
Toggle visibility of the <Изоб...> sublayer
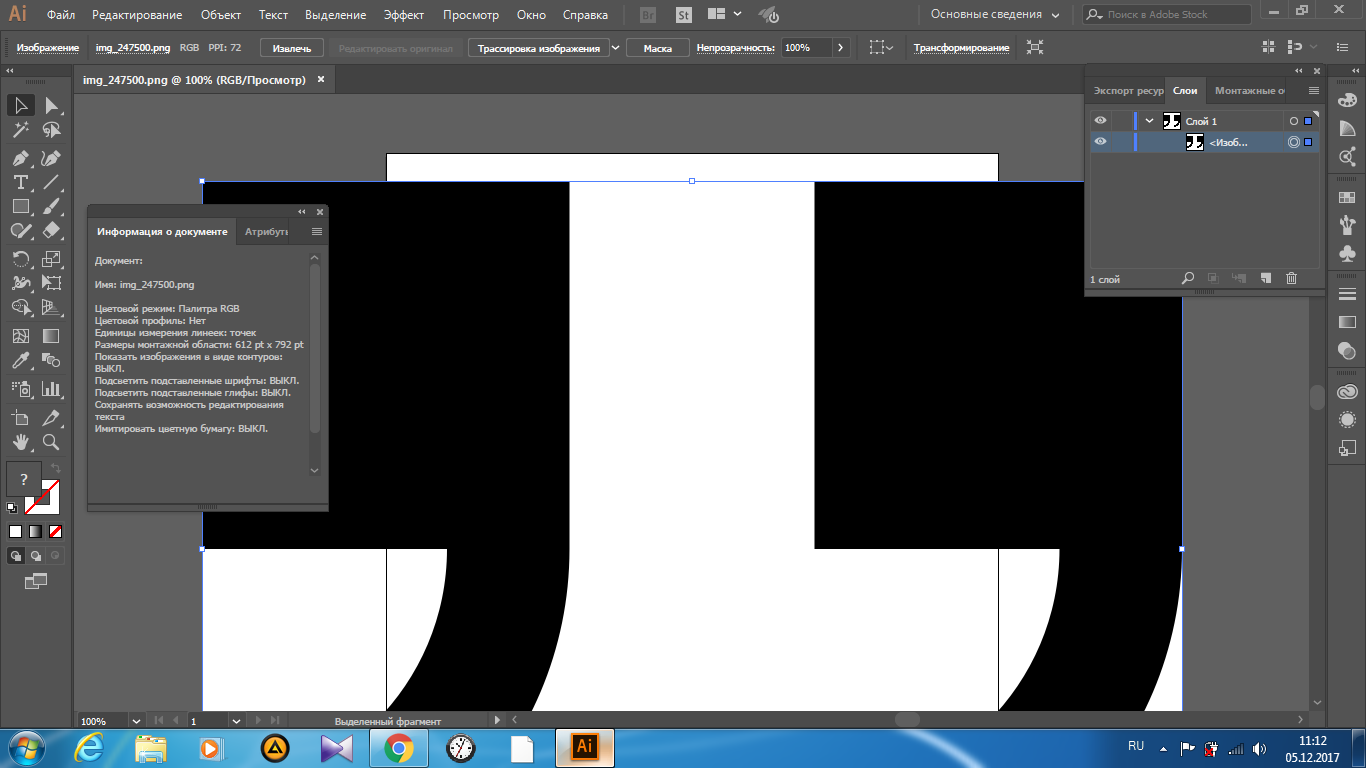click(x=1100, y=142)
